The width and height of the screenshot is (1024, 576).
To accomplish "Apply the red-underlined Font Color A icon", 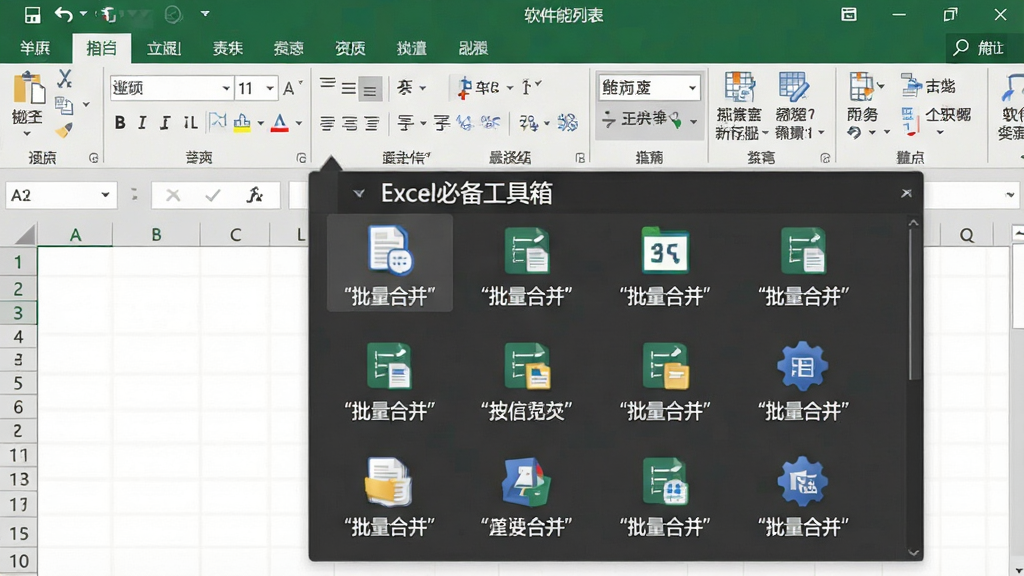I will click(280, 123).
